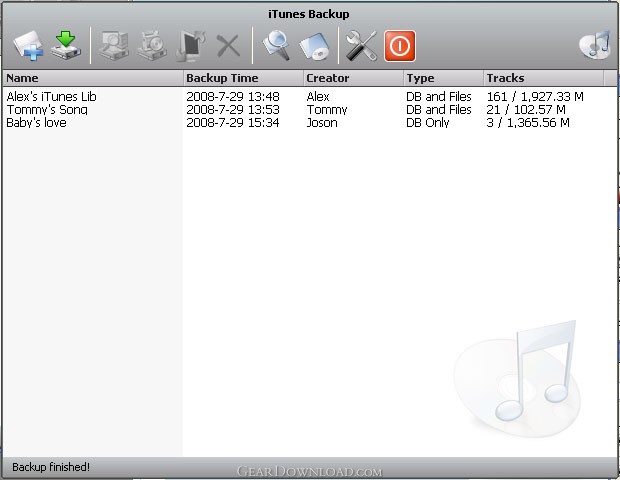Screen dimensions: 620x480
Task: Click DB and Files in Alex's row
Action: click(x=439, y=96)
